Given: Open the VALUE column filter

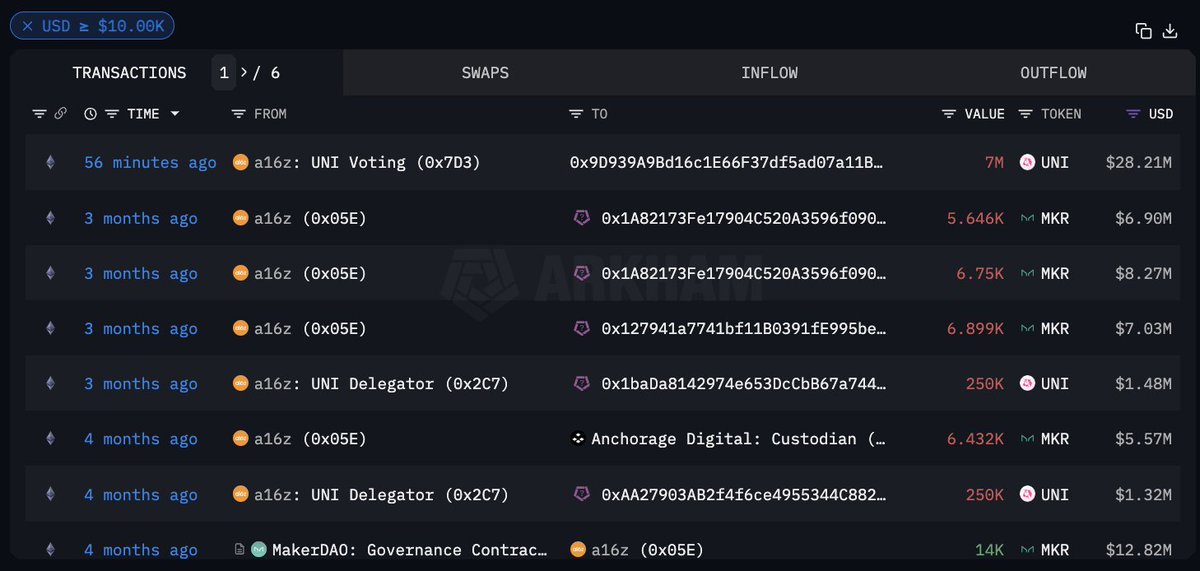Looking at the screenshot, I should coord(949,114).
